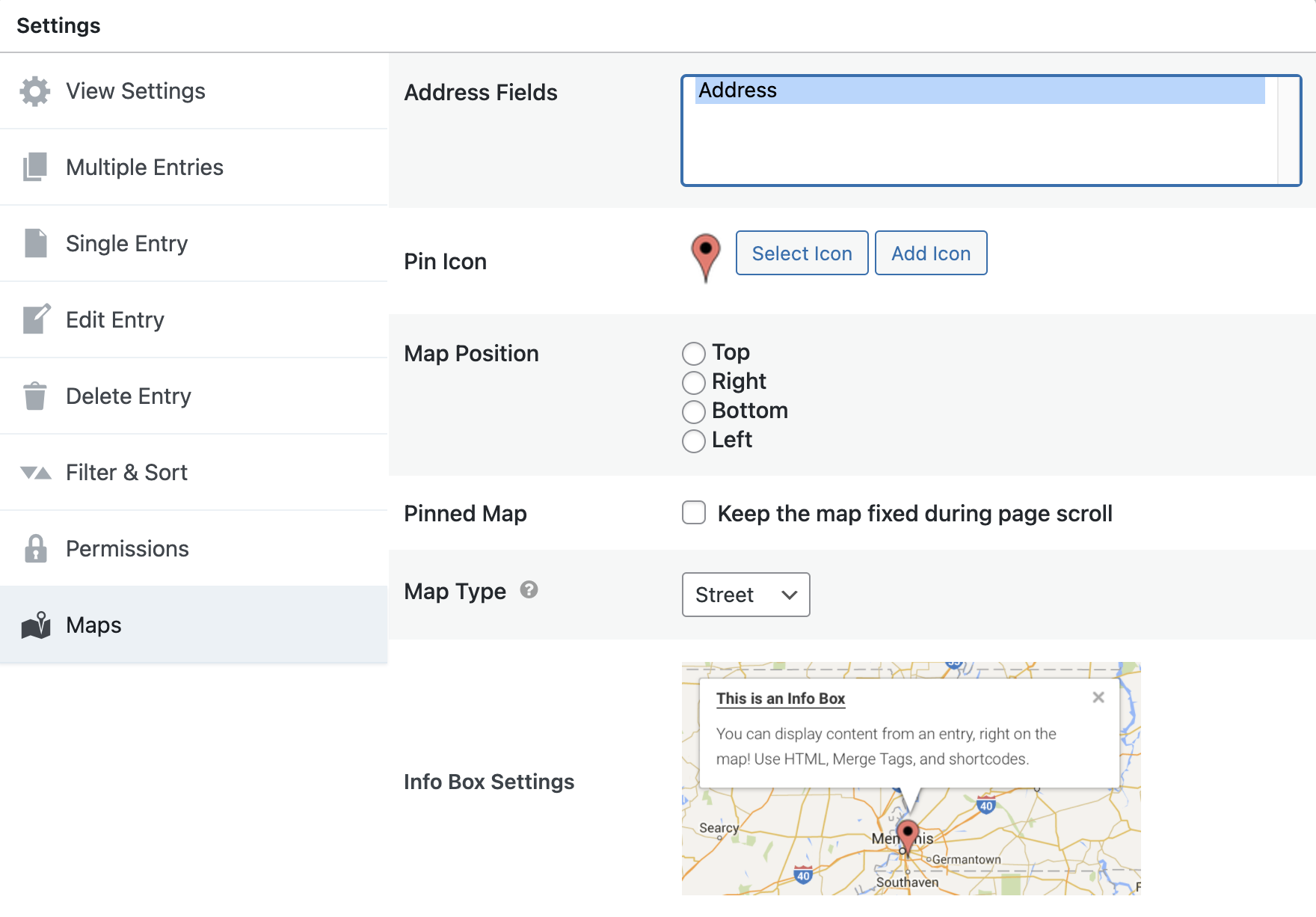Enable keeping the map fixed during scroll
The image size is (1316, 917).
[x=694, y=513]
